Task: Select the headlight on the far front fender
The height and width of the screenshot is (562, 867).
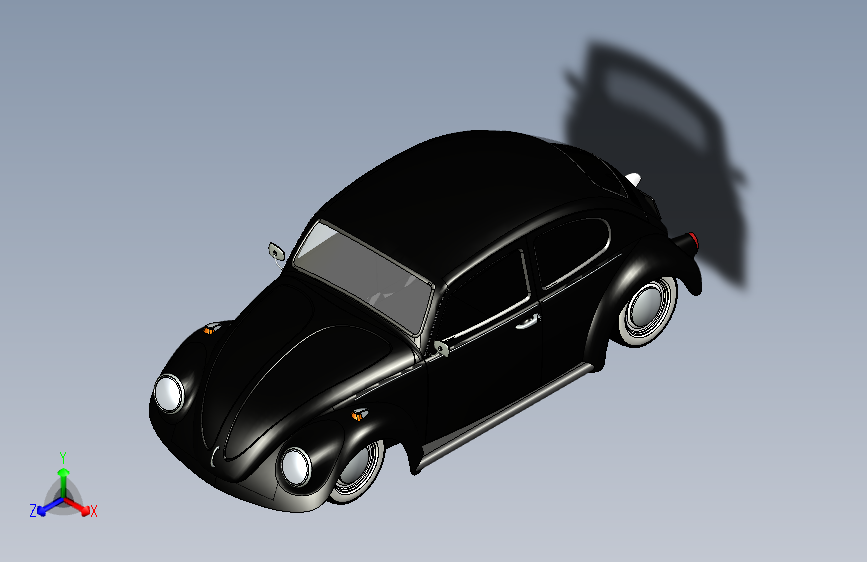Action: 169,393
